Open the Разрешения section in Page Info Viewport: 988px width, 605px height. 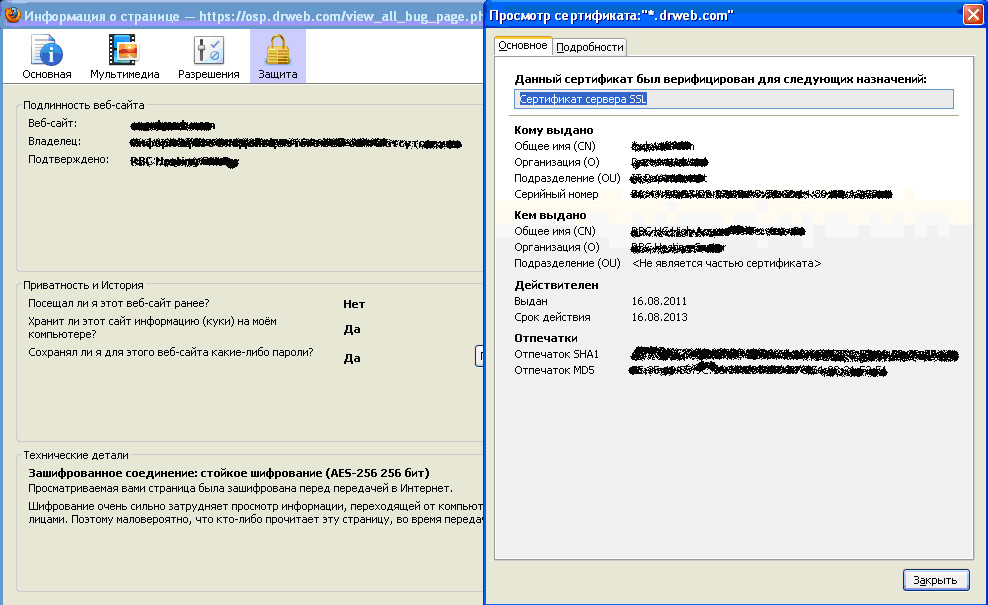pos(209,57)
